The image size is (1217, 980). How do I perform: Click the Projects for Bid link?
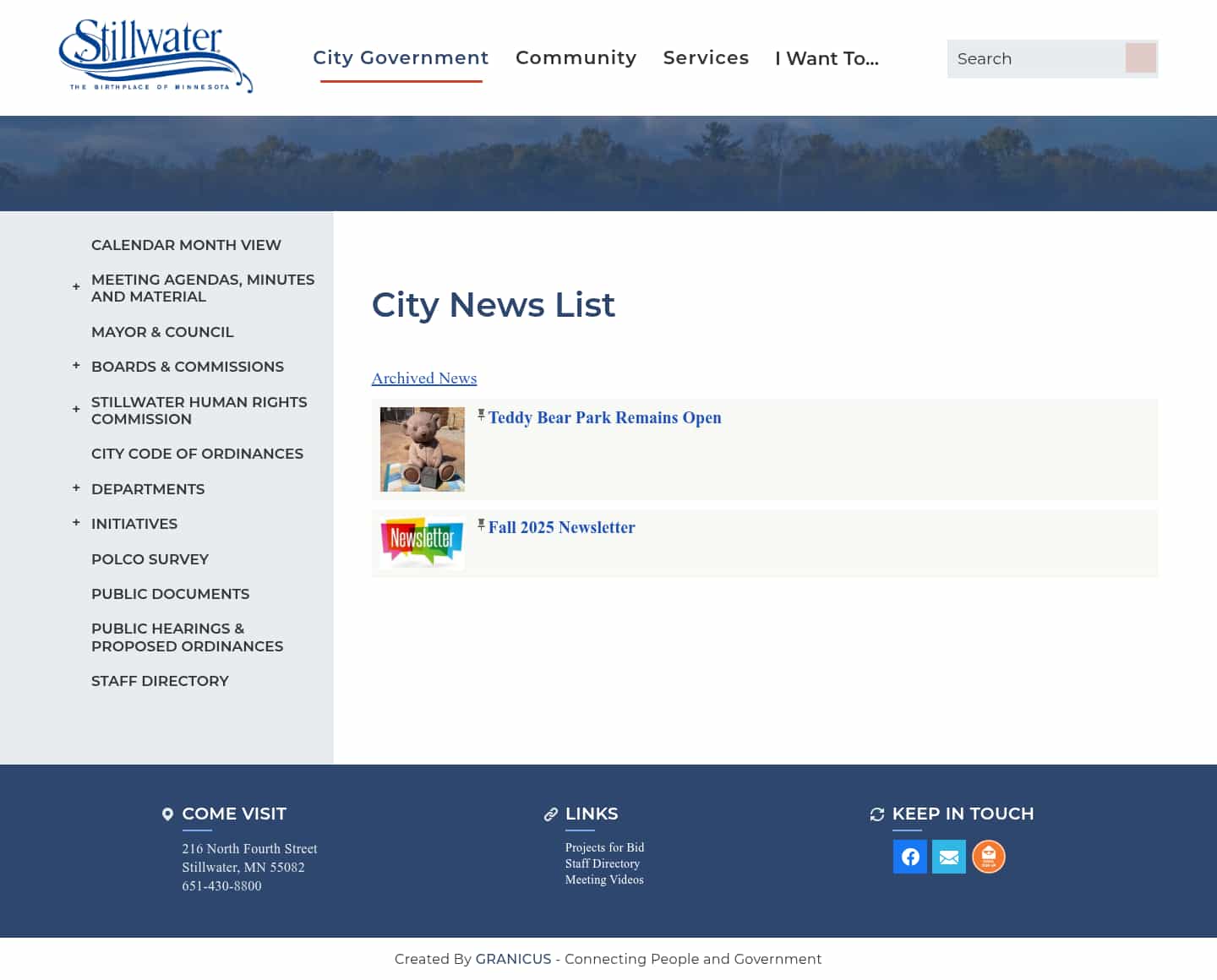pos(604,847)
